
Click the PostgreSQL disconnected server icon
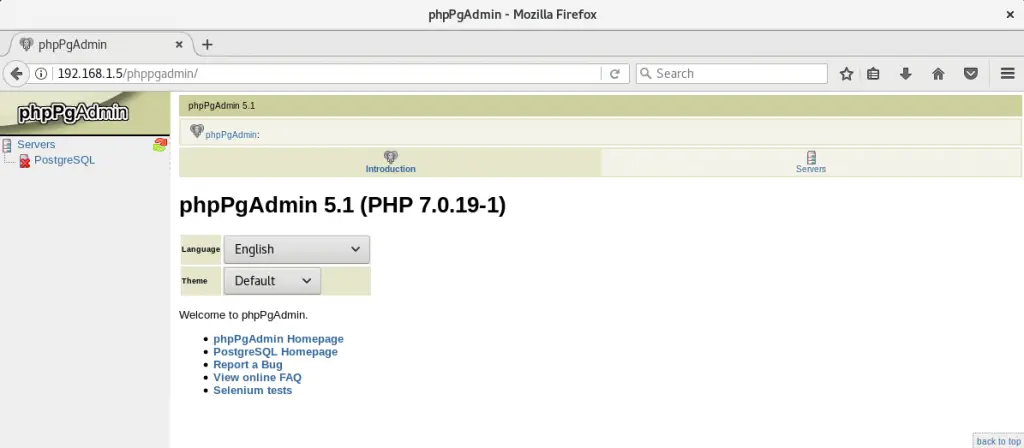click(25, 161)
